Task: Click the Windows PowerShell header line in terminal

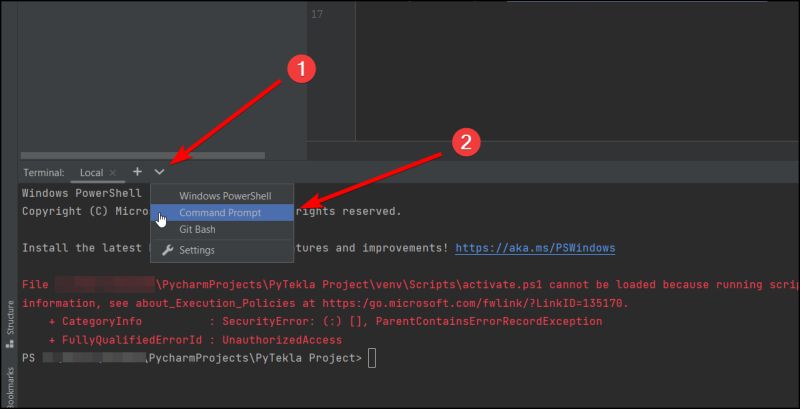Action: [x=82, y=193]
